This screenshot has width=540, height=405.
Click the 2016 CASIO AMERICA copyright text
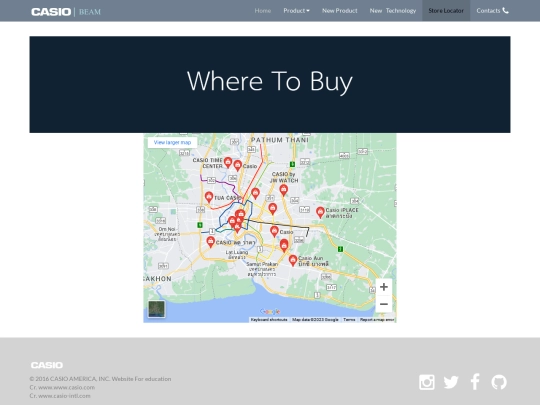(x=100, y=379)
